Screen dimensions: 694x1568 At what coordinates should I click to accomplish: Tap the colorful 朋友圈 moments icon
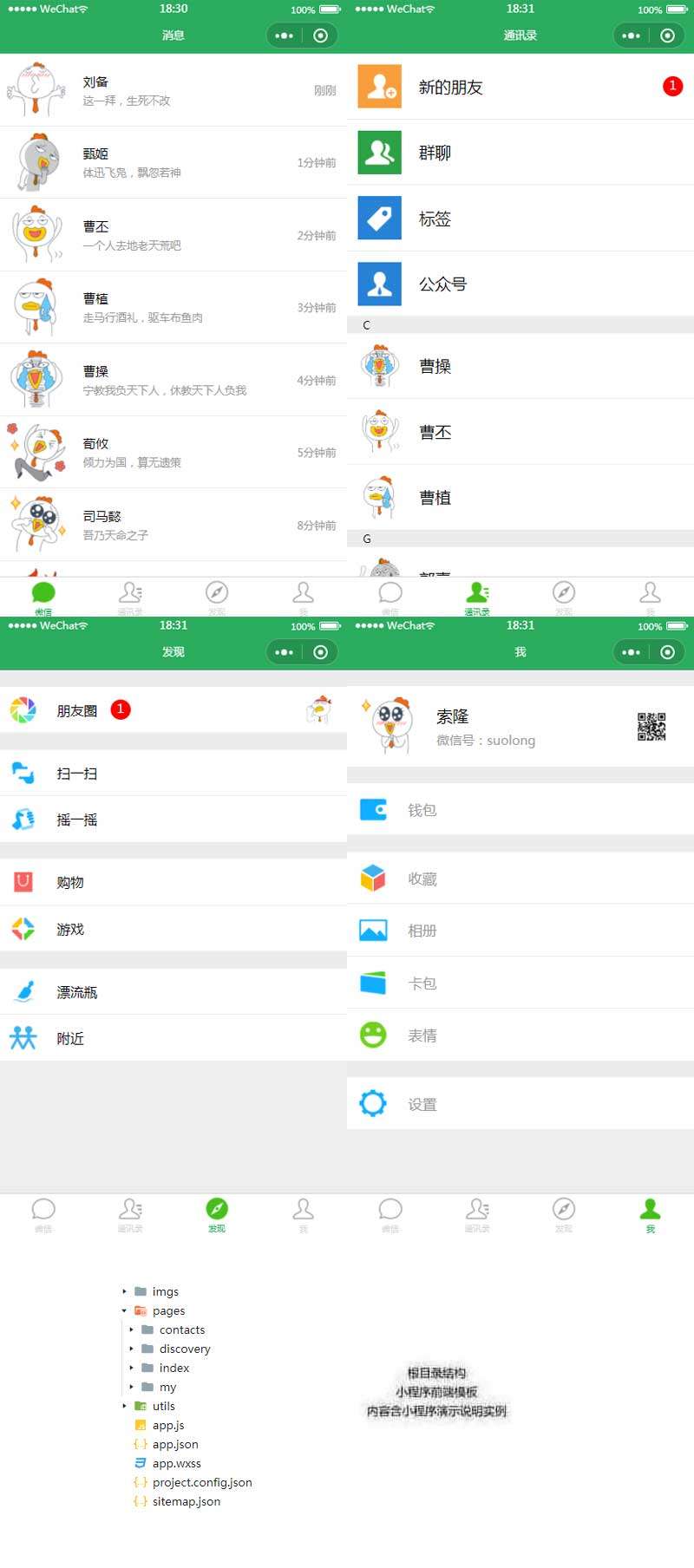[23, 710]
